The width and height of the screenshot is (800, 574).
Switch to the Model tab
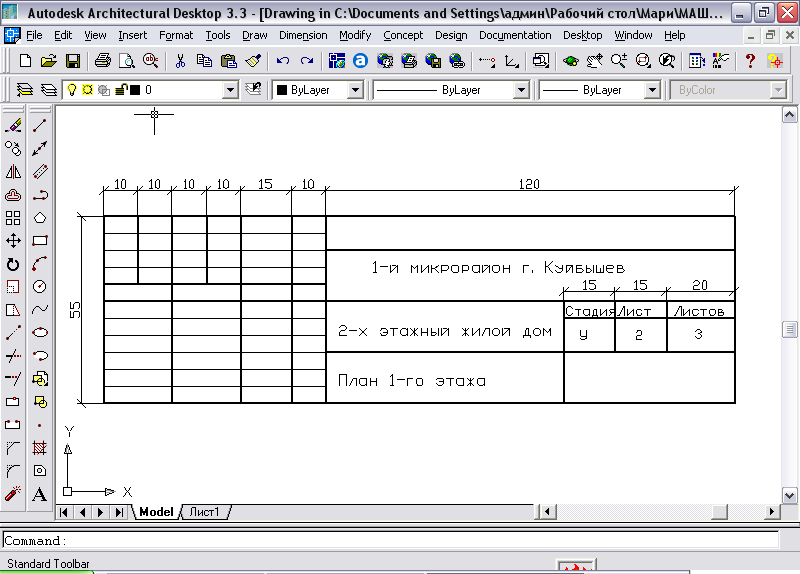(x=156, y=512)
